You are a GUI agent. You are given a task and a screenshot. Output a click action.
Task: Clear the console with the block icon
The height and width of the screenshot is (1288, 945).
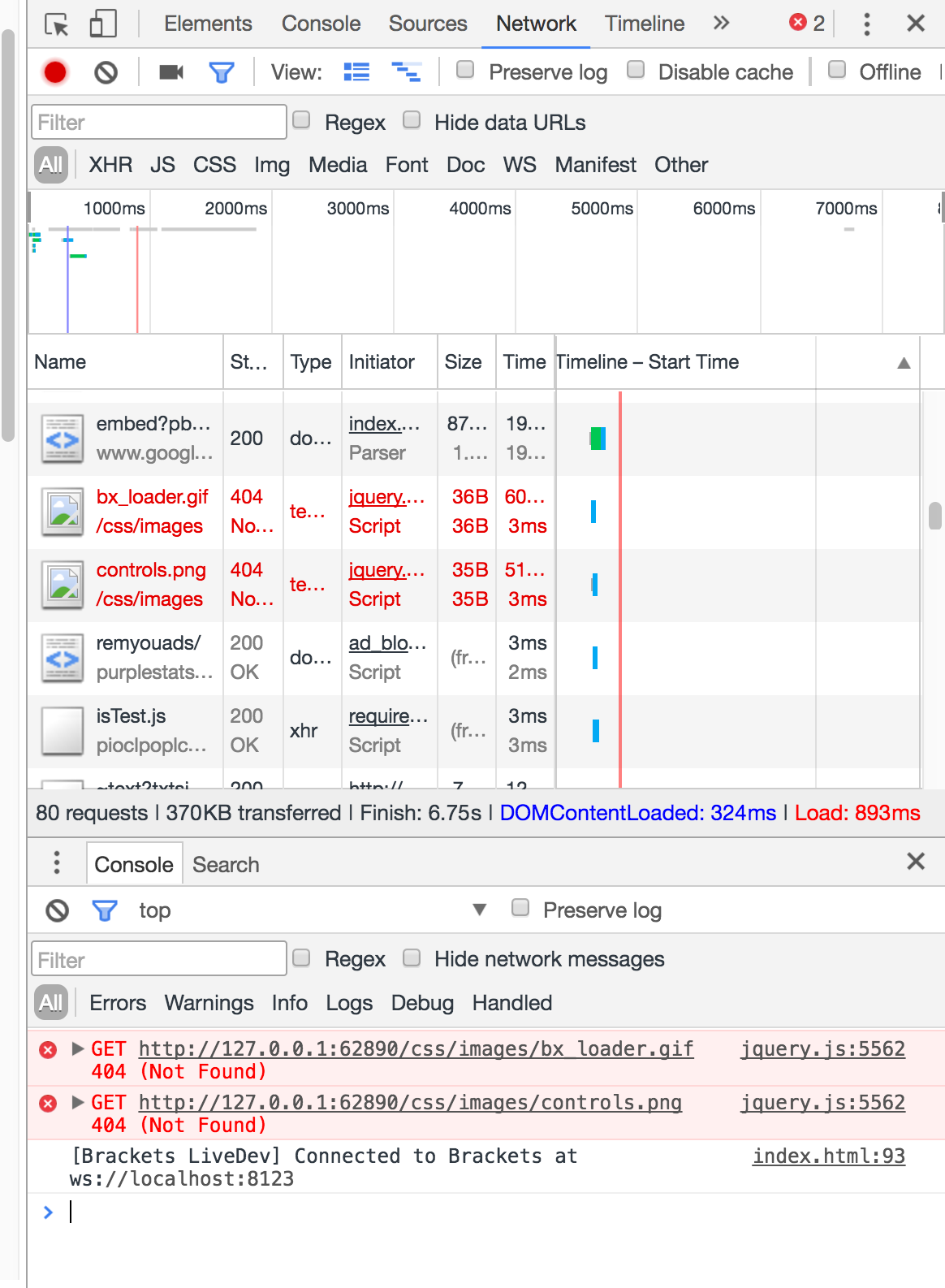[57, 910]
